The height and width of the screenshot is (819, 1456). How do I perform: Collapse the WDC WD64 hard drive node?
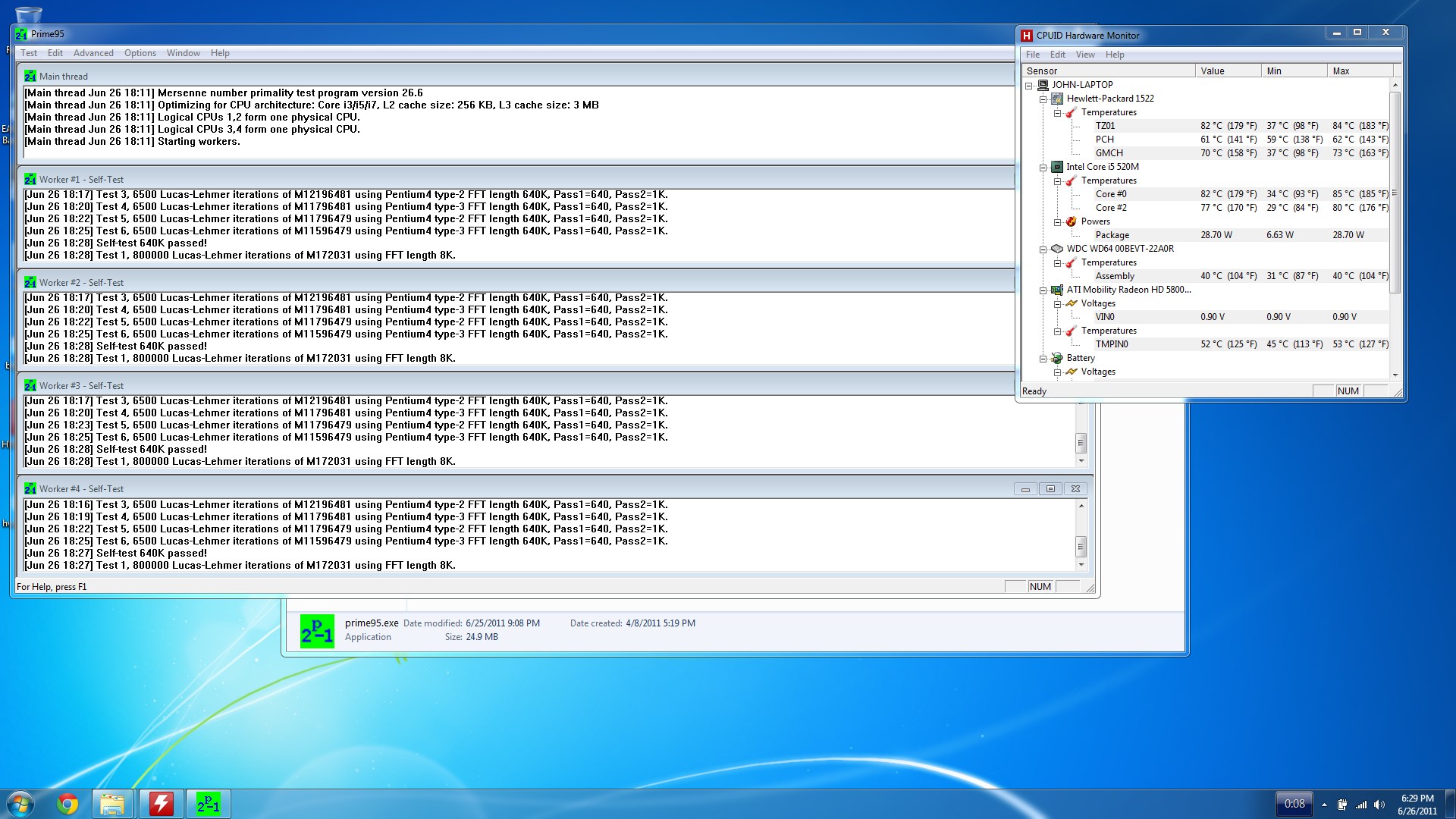1043,249
